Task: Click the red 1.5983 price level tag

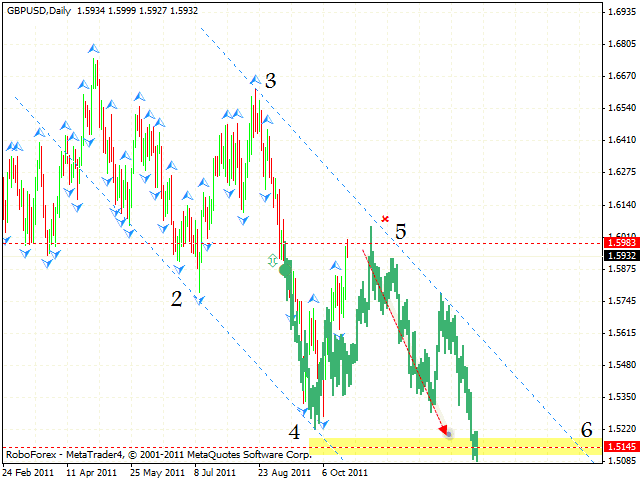Action: tap(622, 243)
